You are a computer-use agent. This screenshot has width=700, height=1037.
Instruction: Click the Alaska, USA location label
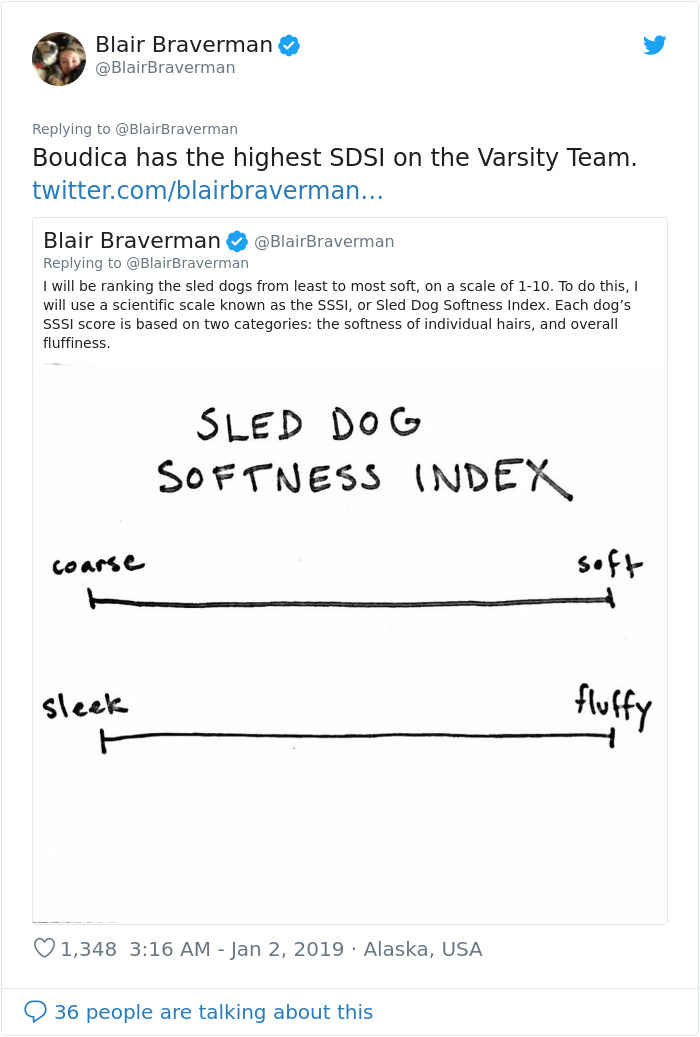click(x=420, y=948)
